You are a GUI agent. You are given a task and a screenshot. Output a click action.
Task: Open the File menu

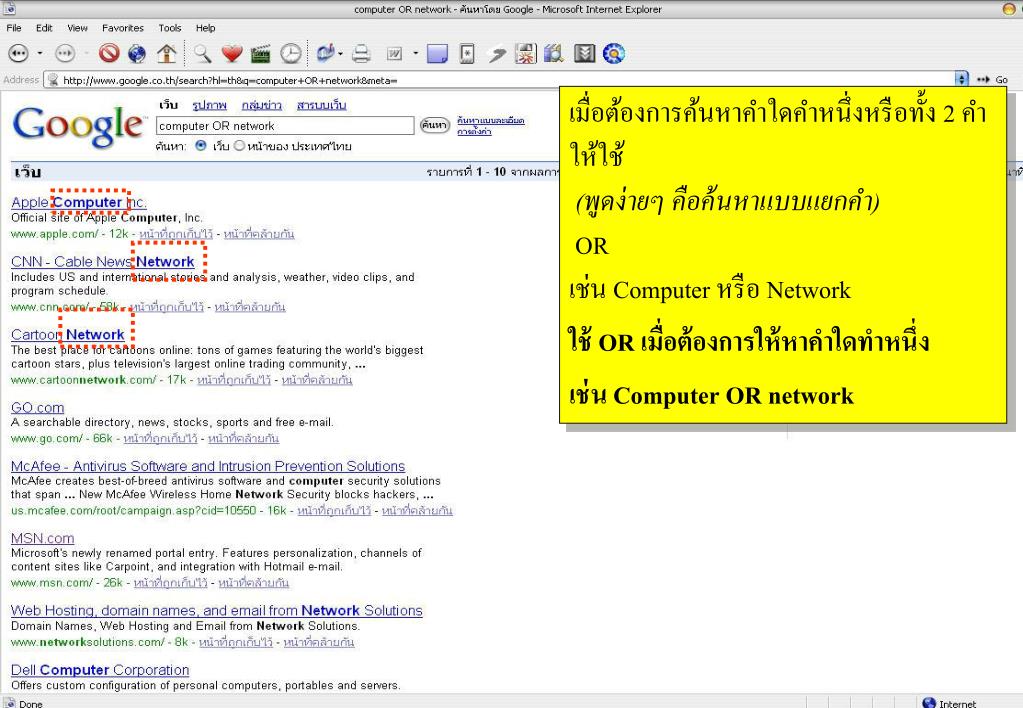pyautogui.click(x=14, y=28)
